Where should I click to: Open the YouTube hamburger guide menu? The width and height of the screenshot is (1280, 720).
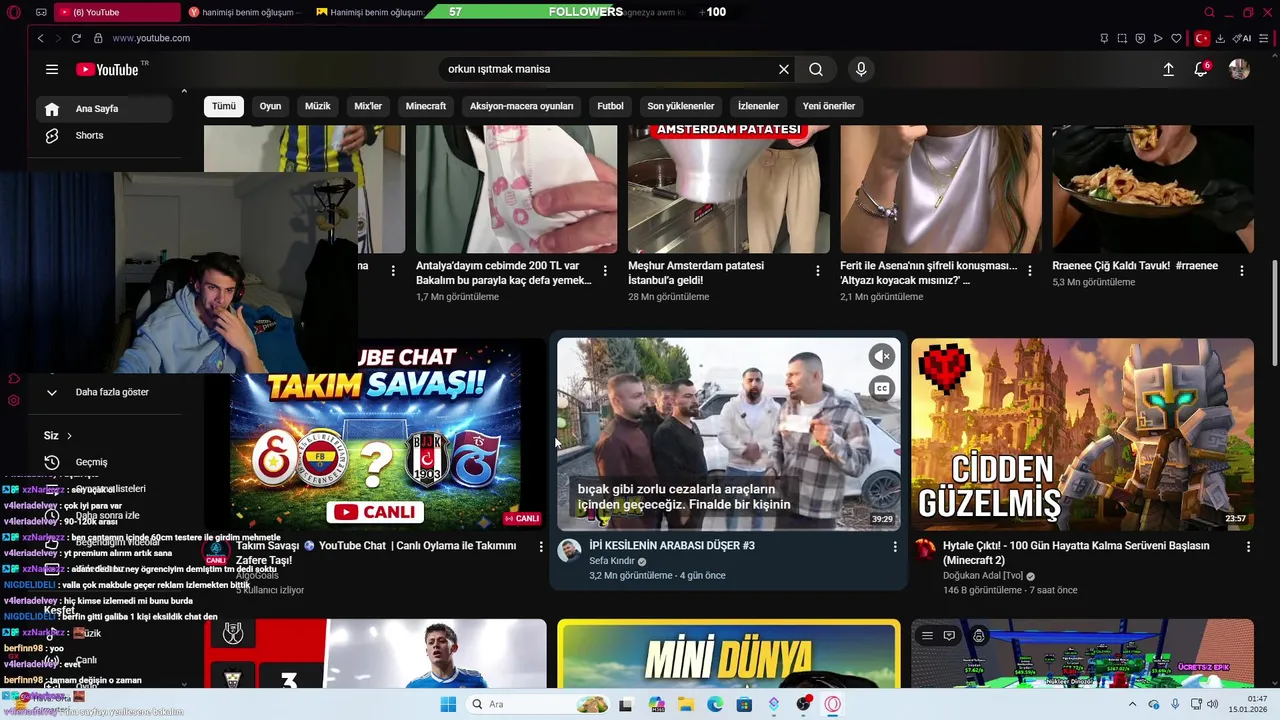point(52,69)
